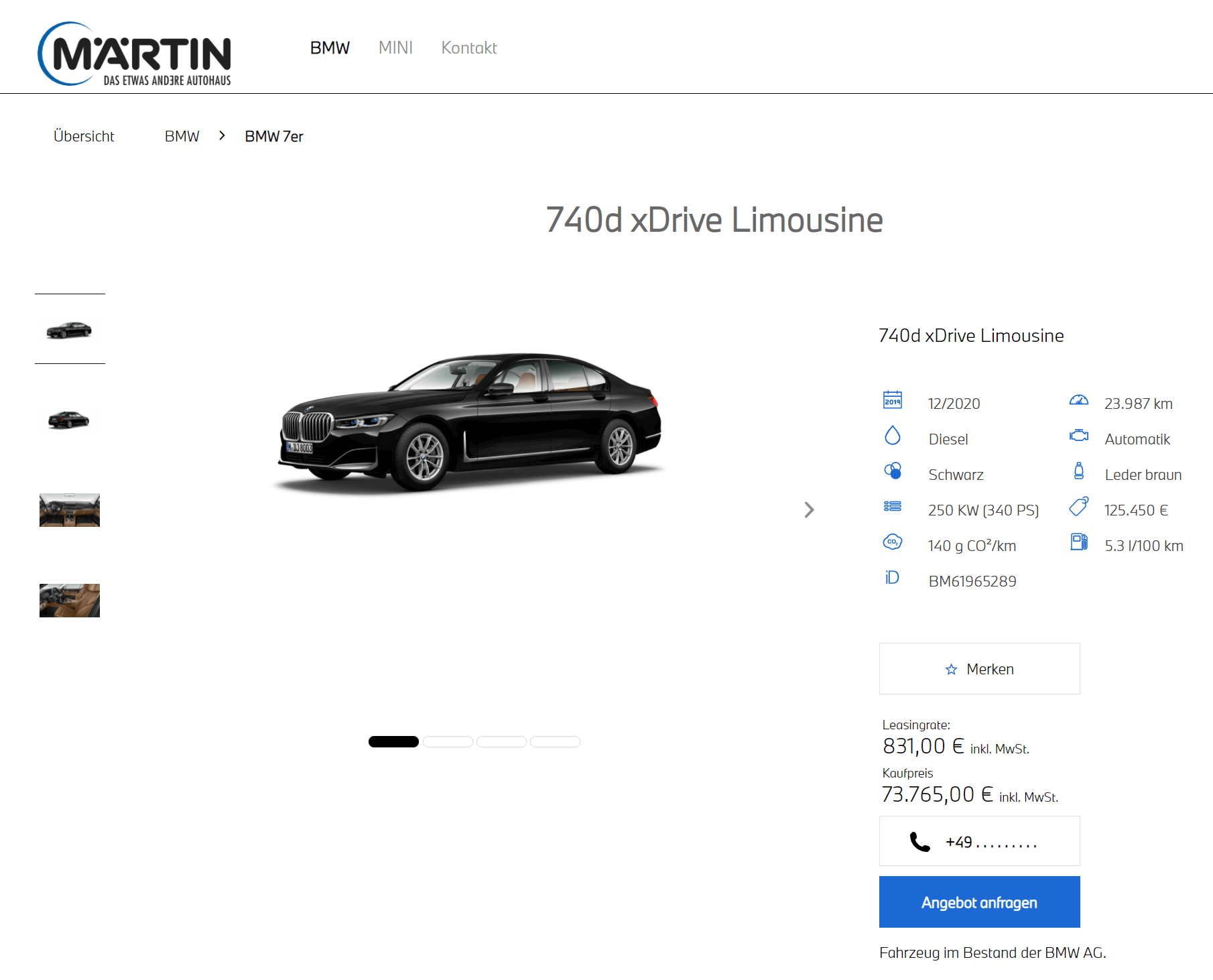
Task: Click the 831,00 € leasing rate
Action: click(x=923, y=746)
